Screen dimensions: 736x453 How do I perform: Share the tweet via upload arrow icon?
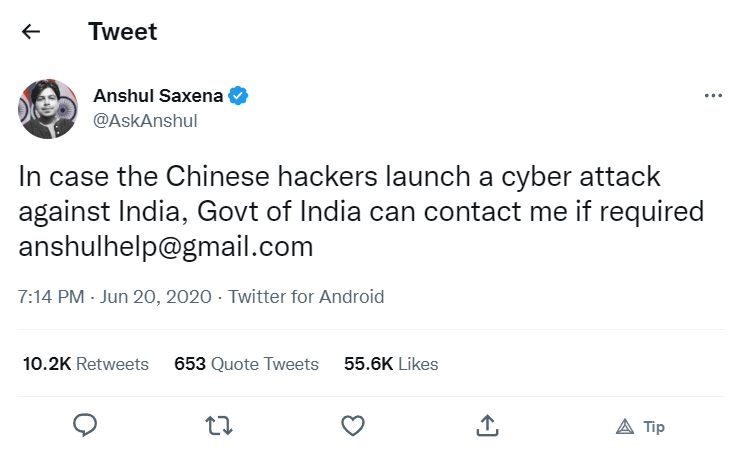coord(487,426)
